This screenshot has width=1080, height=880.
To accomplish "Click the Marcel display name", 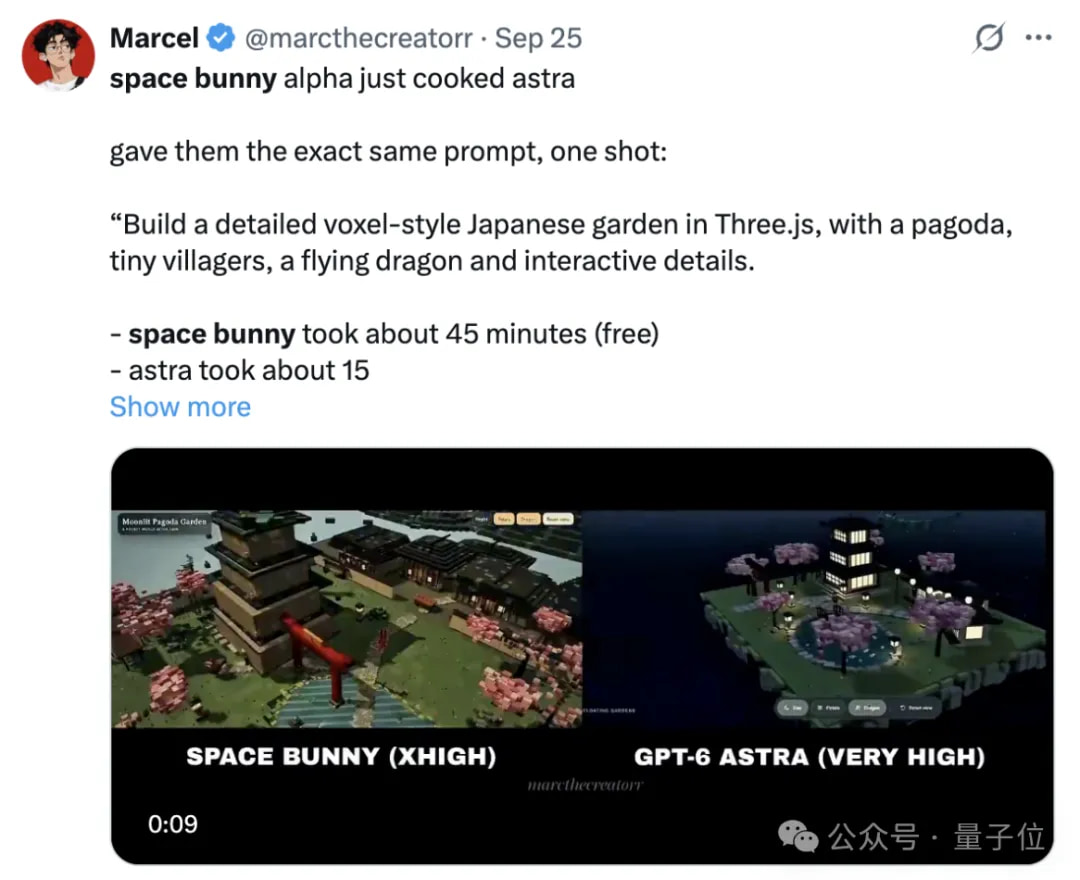I will click(154, 38).
